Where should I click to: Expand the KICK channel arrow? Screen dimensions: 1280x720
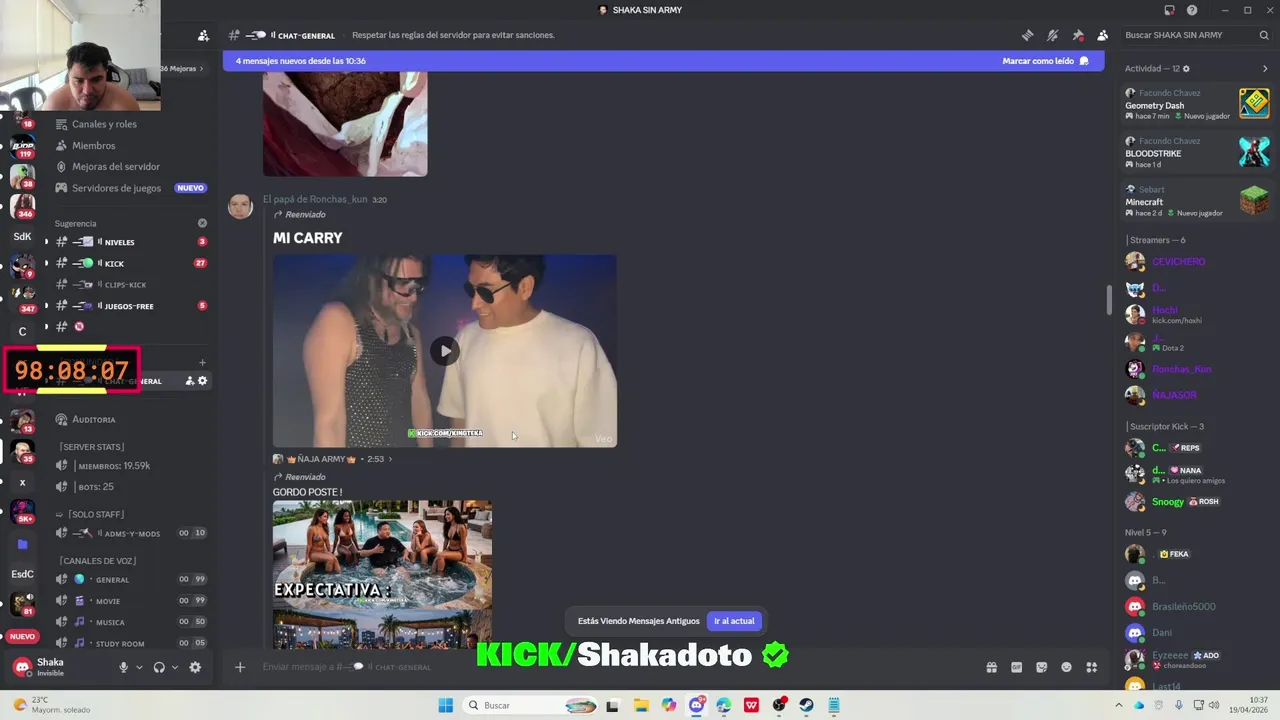(46, 264)
